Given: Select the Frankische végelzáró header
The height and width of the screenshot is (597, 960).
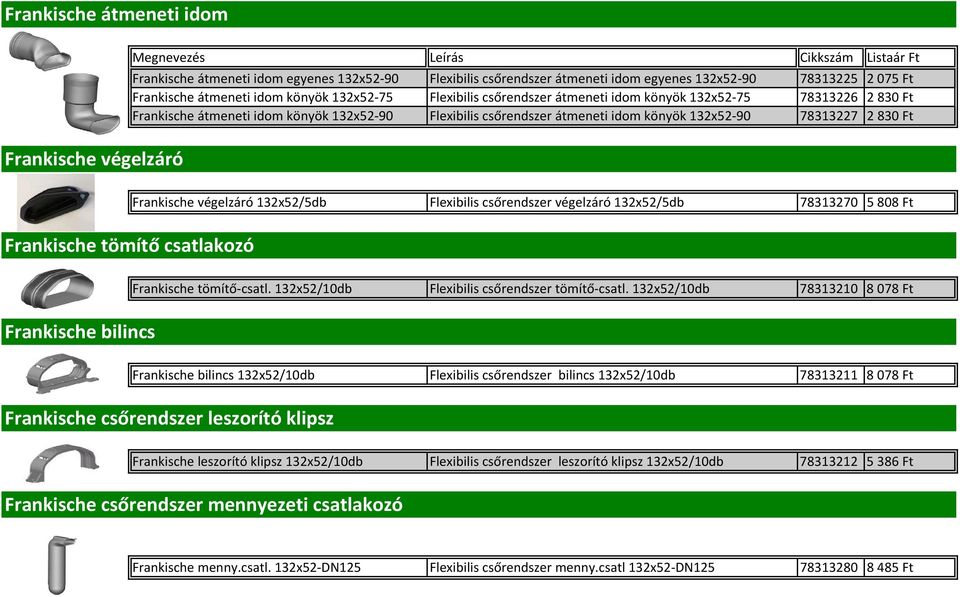Looking at the screenshot, I should 479,159.
